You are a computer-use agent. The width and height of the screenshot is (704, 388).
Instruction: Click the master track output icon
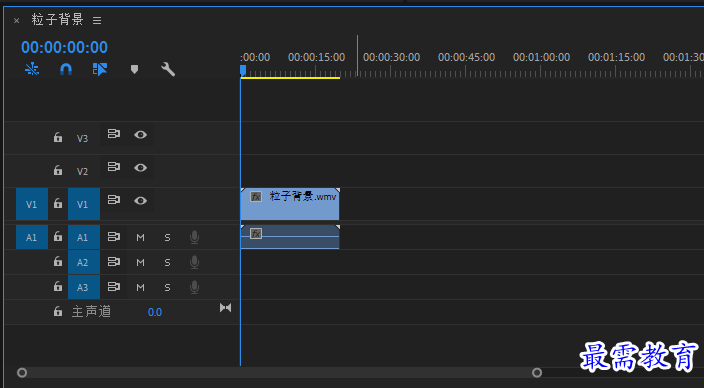click(x=225, y=308)
